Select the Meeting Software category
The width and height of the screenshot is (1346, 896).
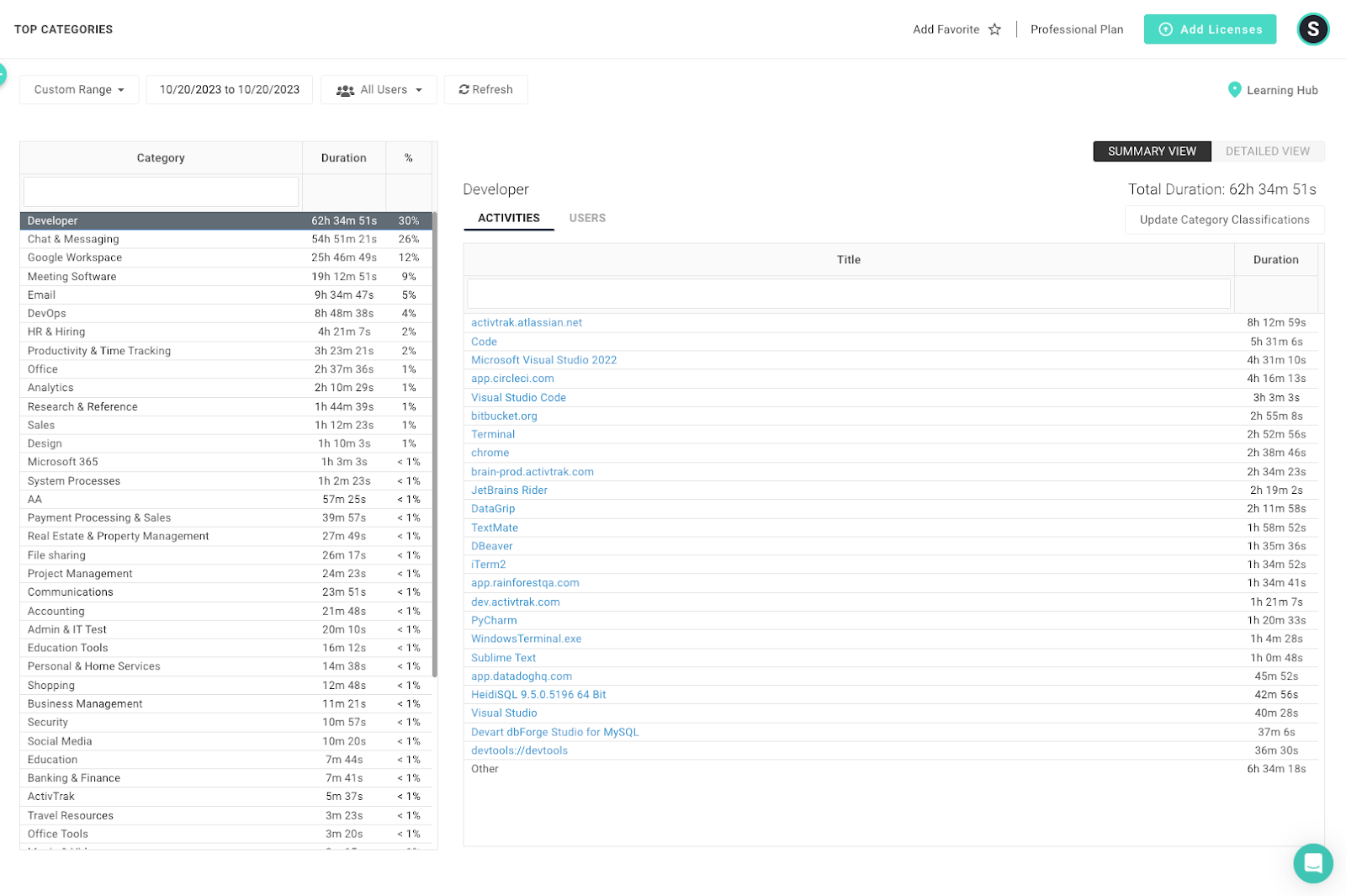[x=225, y=276]
